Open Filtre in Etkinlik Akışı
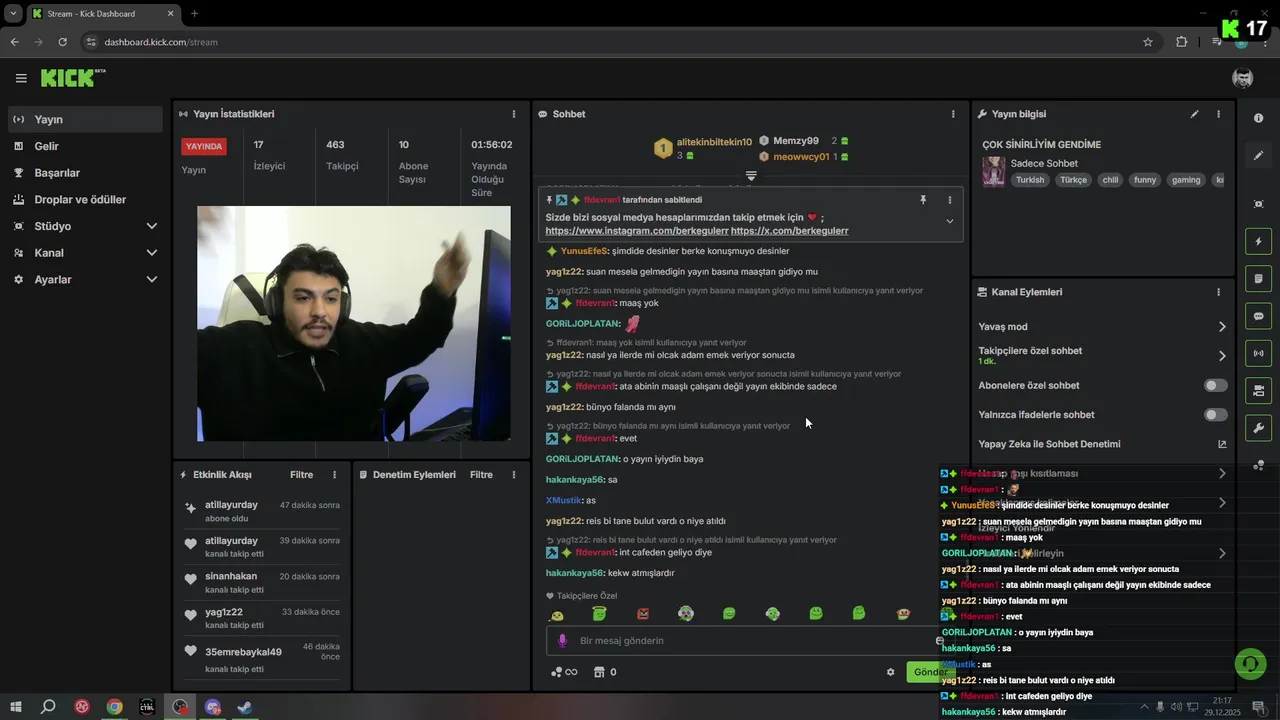 coord(301,475)
